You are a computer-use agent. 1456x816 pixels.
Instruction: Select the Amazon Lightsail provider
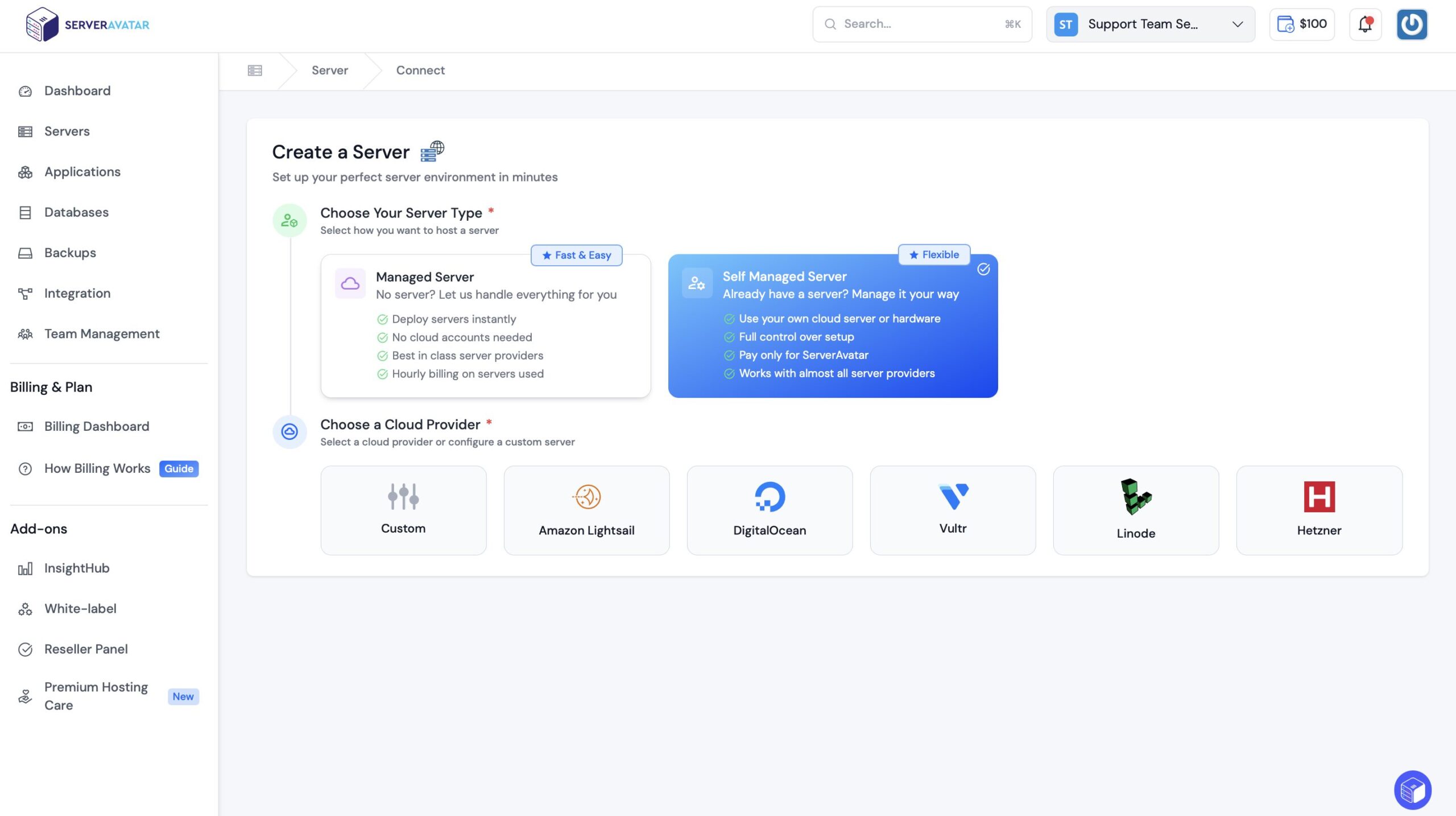tap(586, 510)
